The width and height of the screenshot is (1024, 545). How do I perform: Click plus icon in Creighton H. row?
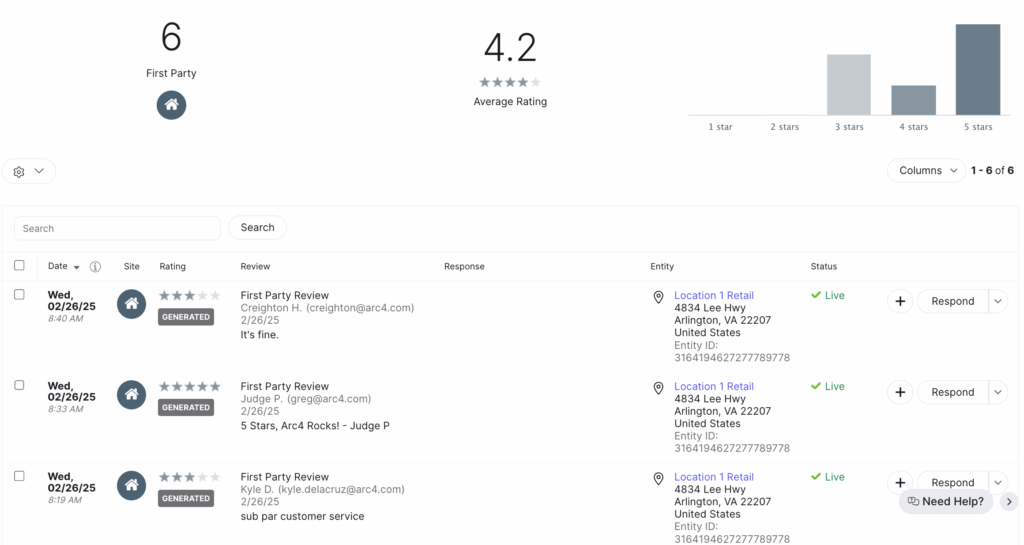coord(900,301)
